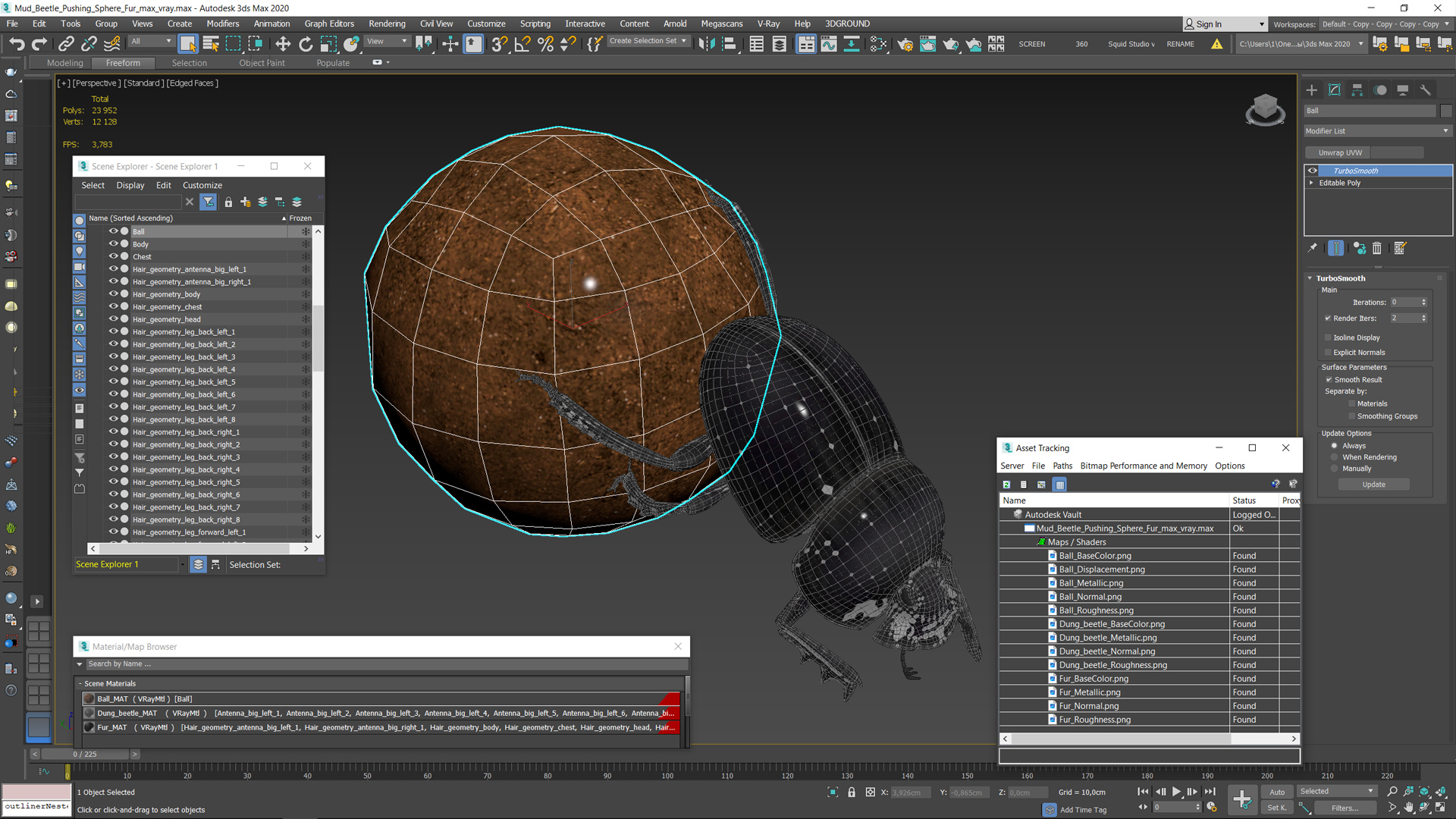Open the Rendering menu
The height and width of the screenshot is (819, 1456).
[387, 24]
